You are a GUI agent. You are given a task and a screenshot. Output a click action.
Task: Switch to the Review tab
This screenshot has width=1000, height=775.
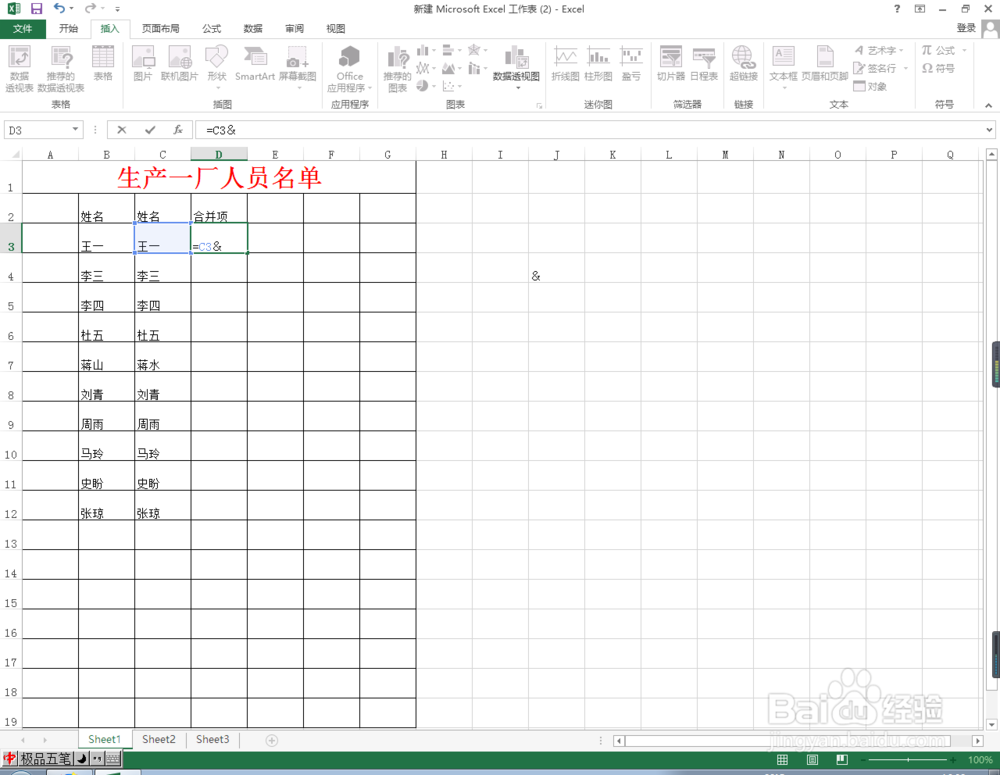point(295,29)
